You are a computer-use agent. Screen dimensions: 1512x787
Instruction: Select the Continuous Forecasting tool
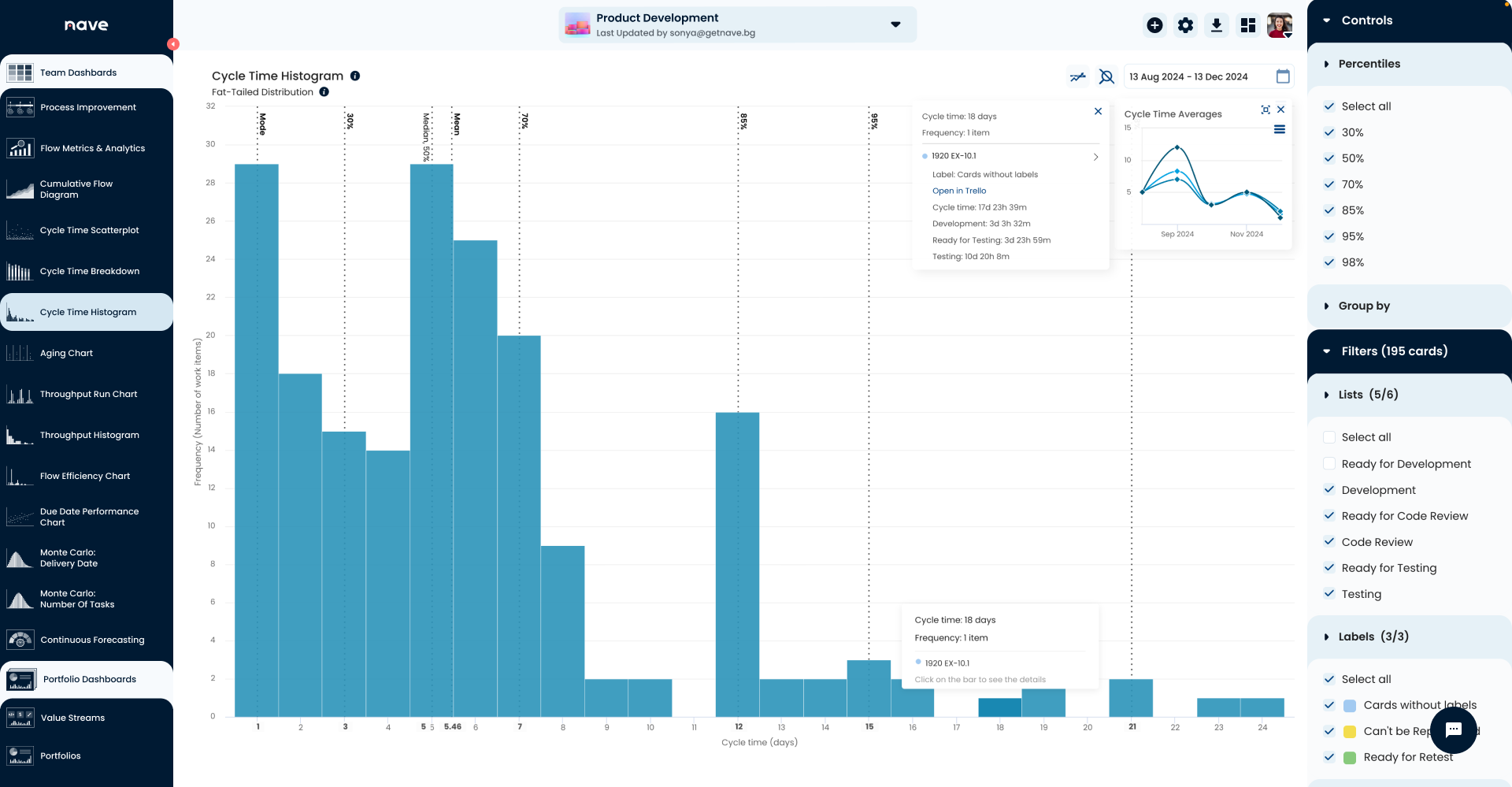point(93,640)
